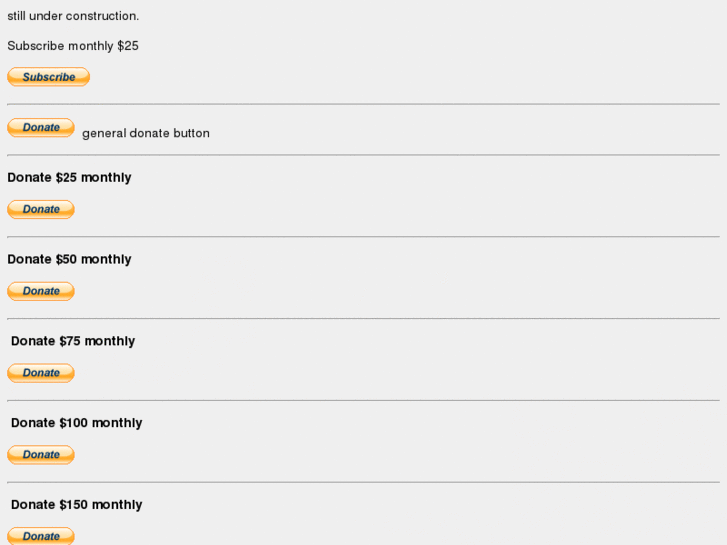The height and width of the screenshot is (545, 727).
Task: Select the 'Subscribe monthly $25' text
Action: point(73,46)
